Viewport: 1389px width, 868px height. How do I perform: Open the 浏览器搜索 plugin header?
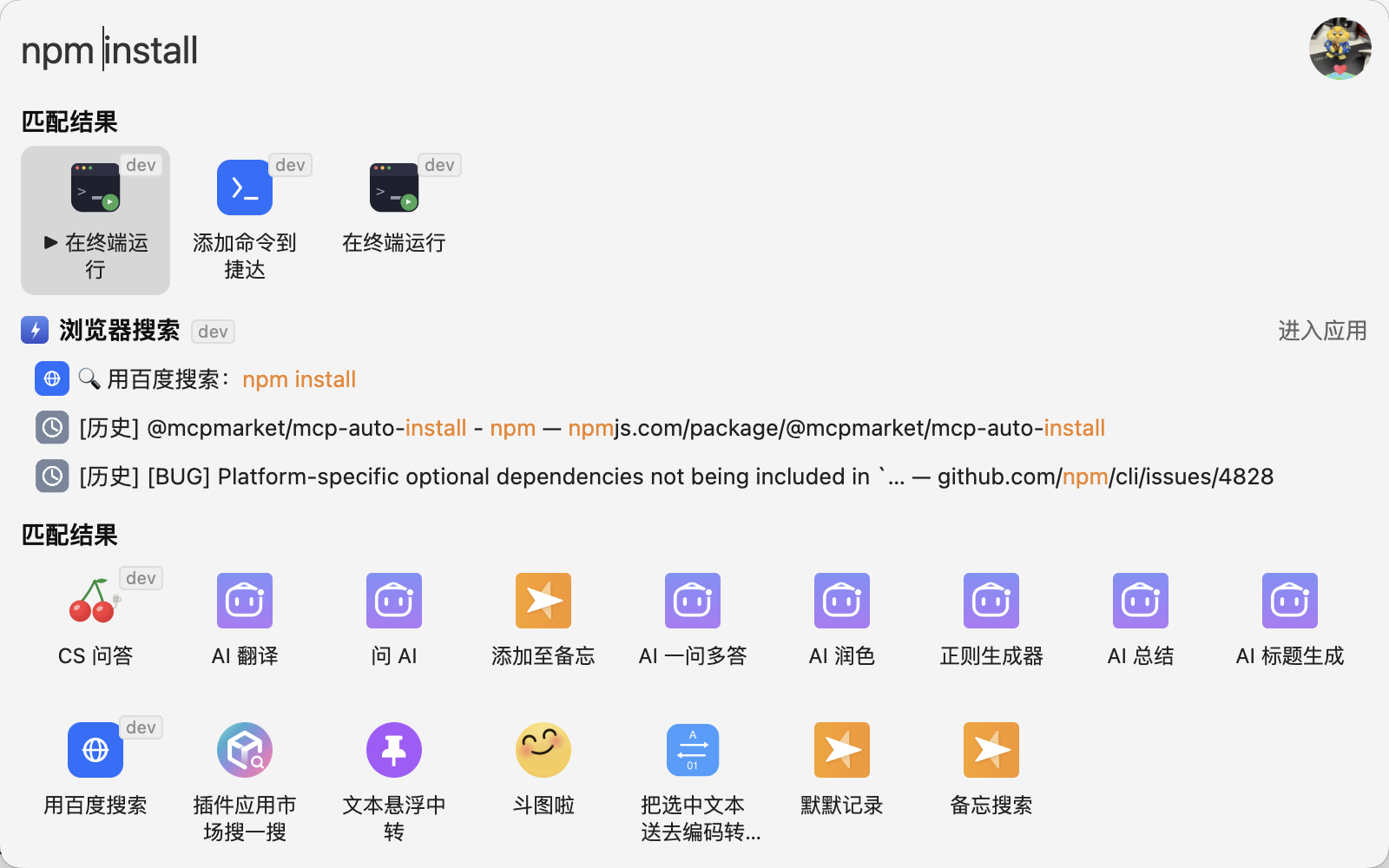click(119, 331)
